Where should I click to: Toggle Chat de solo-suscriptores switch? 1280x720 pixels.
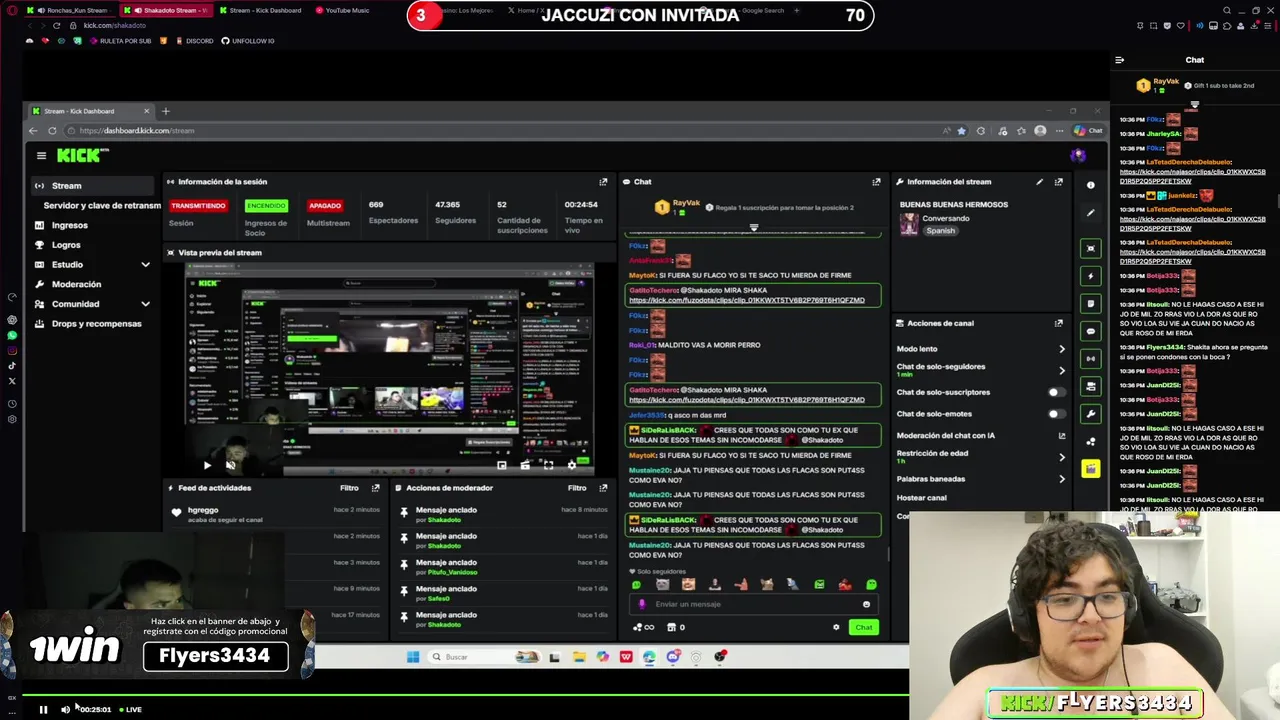coord(1055,392)
